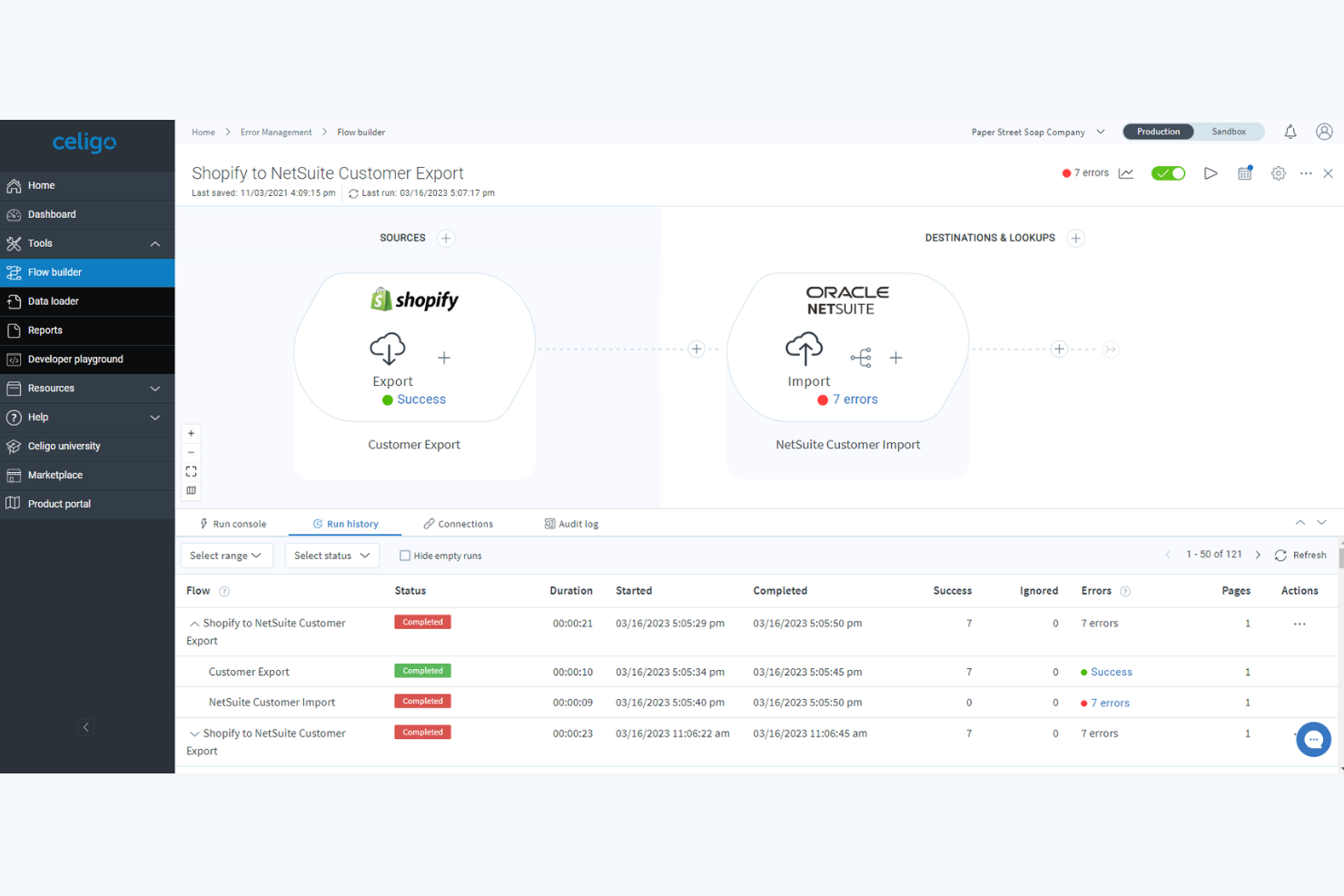Toggle the flow enabled switch
This screenshot has height=896, width=1344.
point(1168,173)
